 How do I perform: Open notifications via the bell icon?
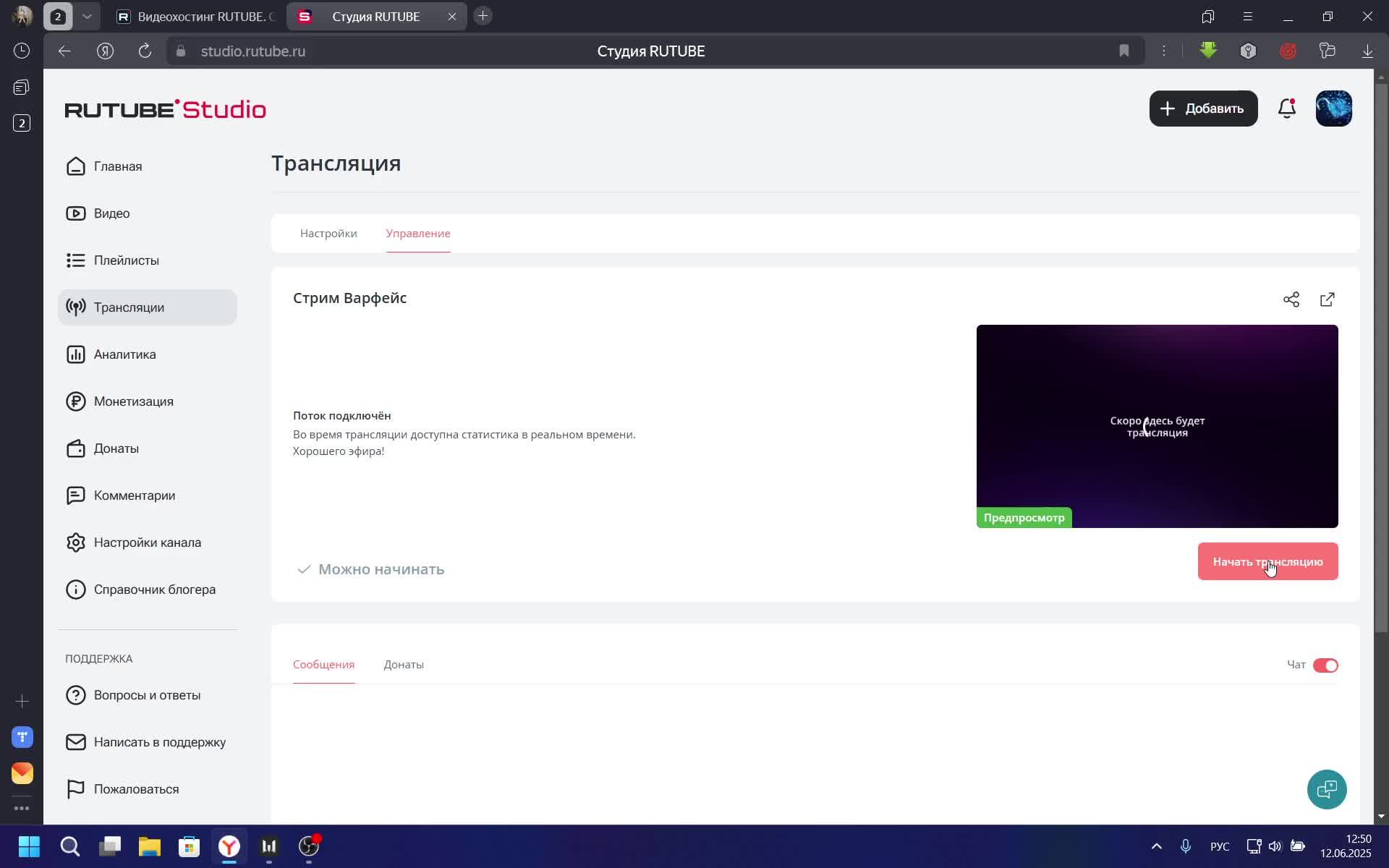[1287, 109]
